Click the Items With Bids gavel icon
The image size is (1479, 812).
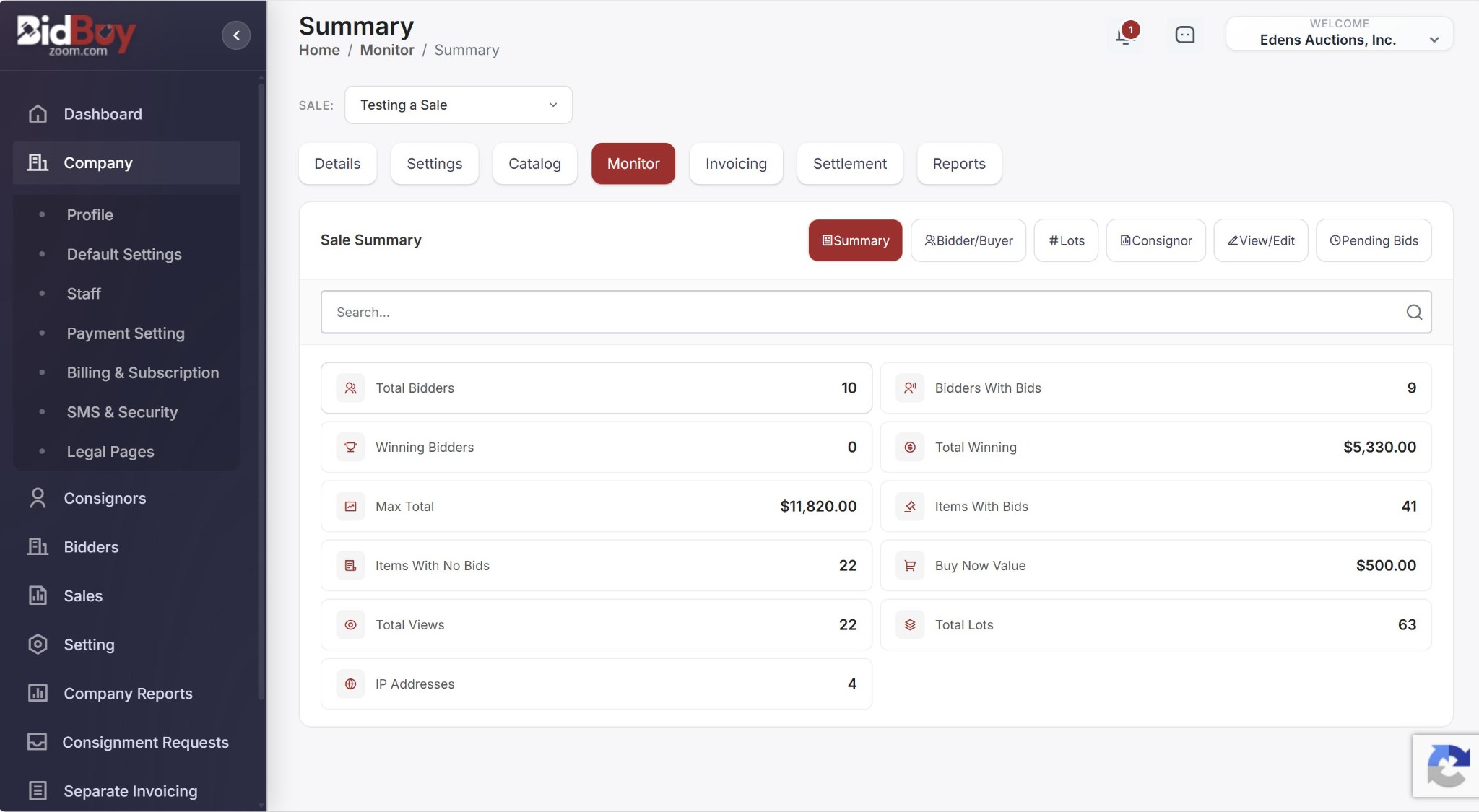point(910,507)
